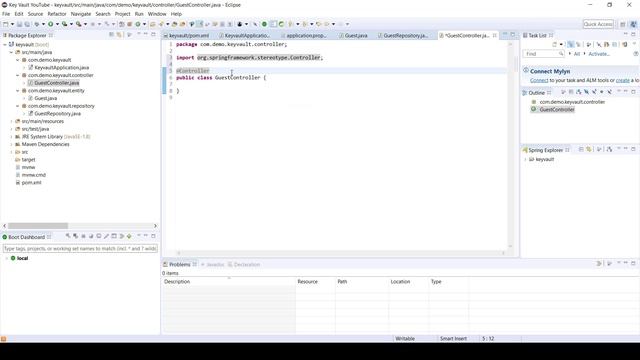The width and height of the screenshot is (640, 360).
Task: Collapse the src/main/java folder
Action: [x=11, y=52]
